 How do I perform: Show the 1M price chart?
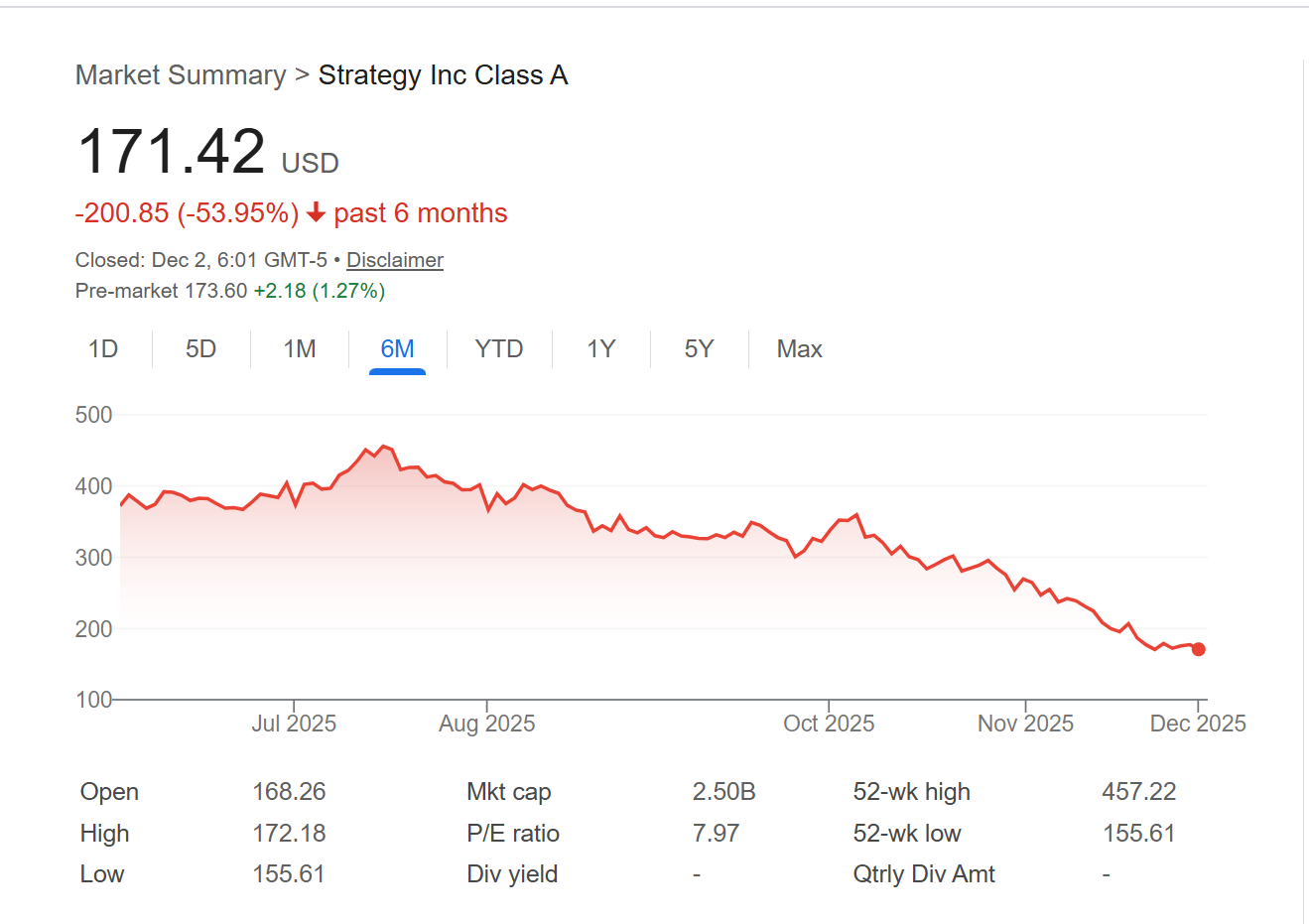click(x=299, y=349)
